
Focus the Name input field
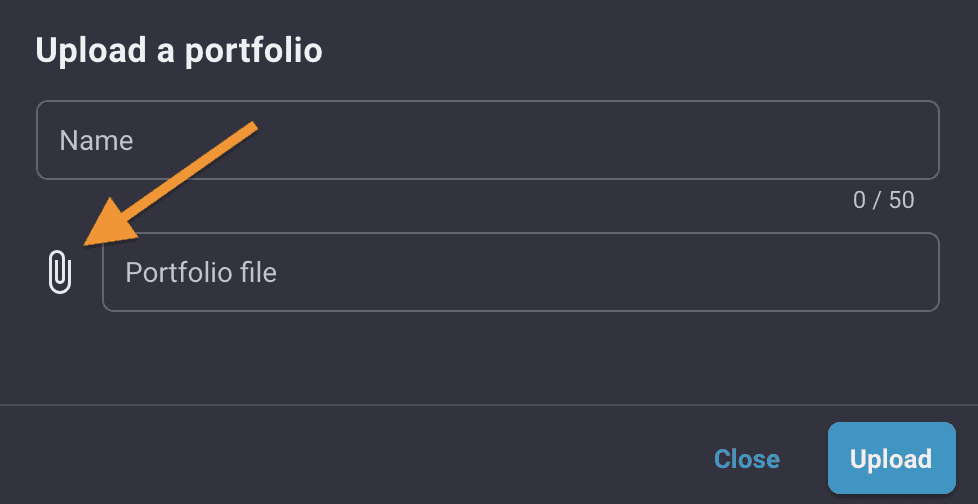488,140
